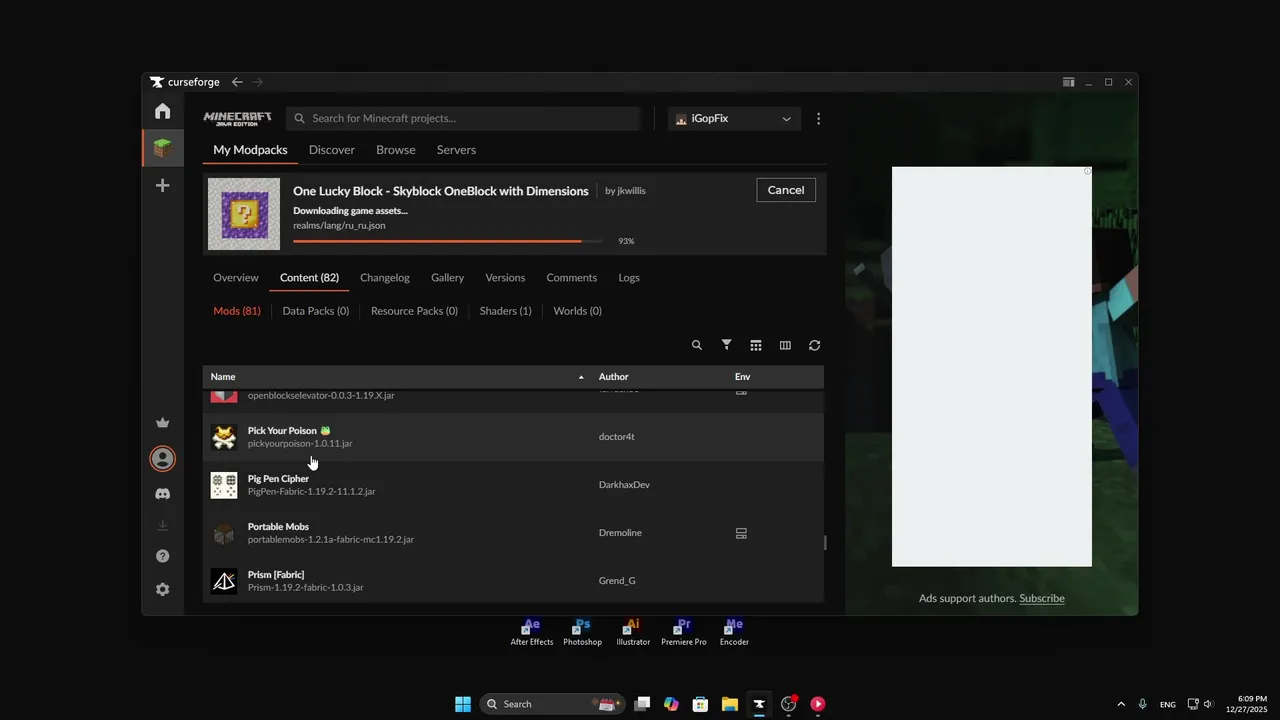Open the iGopFix profile dropdown
The image size is (1280, 720).
click(x=734, y=118)
